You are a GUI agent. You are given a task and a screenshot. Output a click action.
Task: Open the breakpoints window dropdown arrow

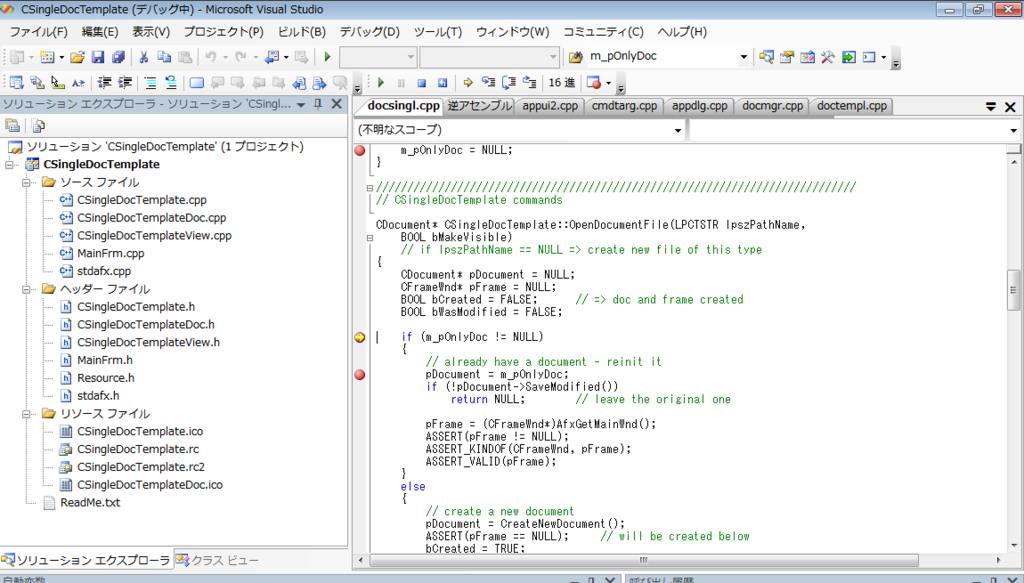tap(609, 83)
